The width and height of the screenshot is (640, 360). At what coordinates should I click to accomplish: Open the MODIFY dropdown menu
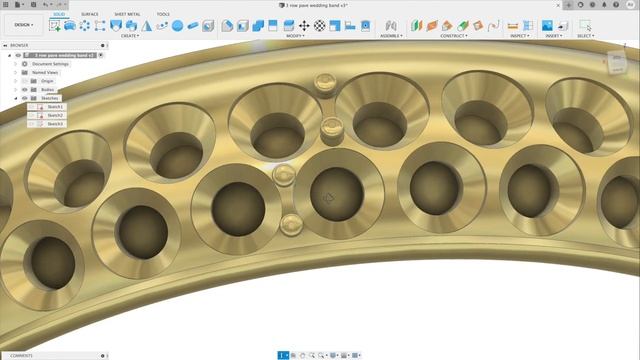pos(295,36)
